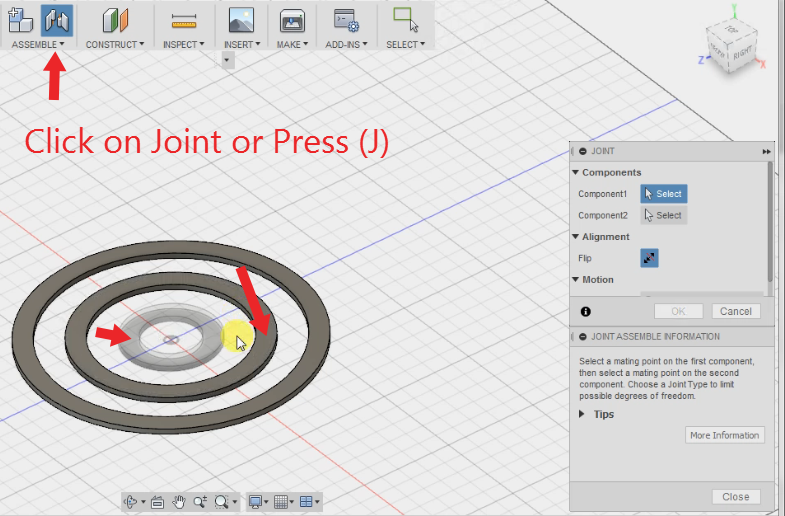The width and height of the screenshot is (785, 516).
Task: Click the Zoom Window fit icon
Action: (x=221, y=501)
